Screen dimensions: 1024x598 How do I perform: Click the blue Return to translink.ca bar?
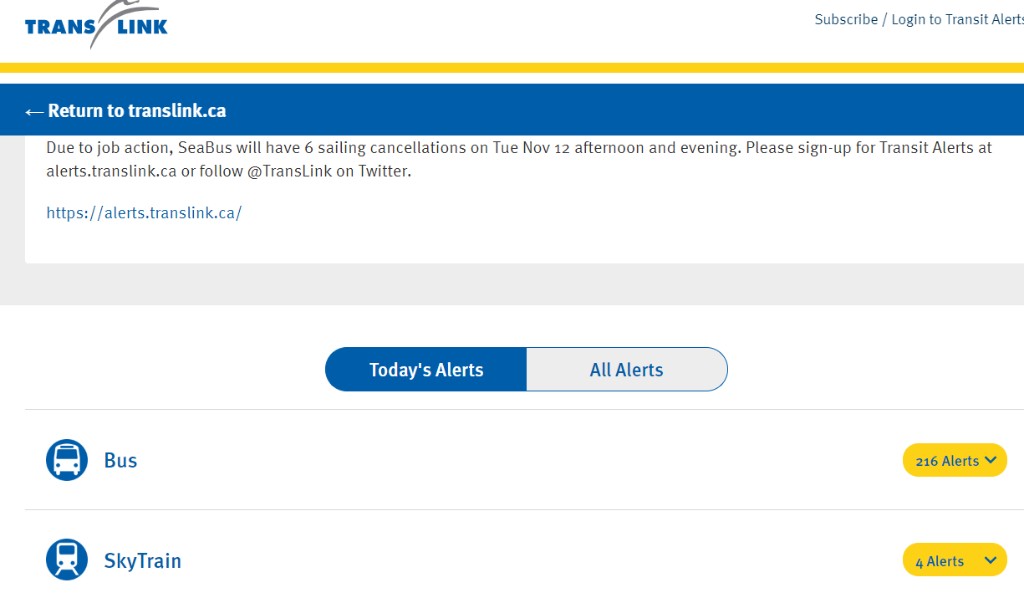tap(512, 110)
